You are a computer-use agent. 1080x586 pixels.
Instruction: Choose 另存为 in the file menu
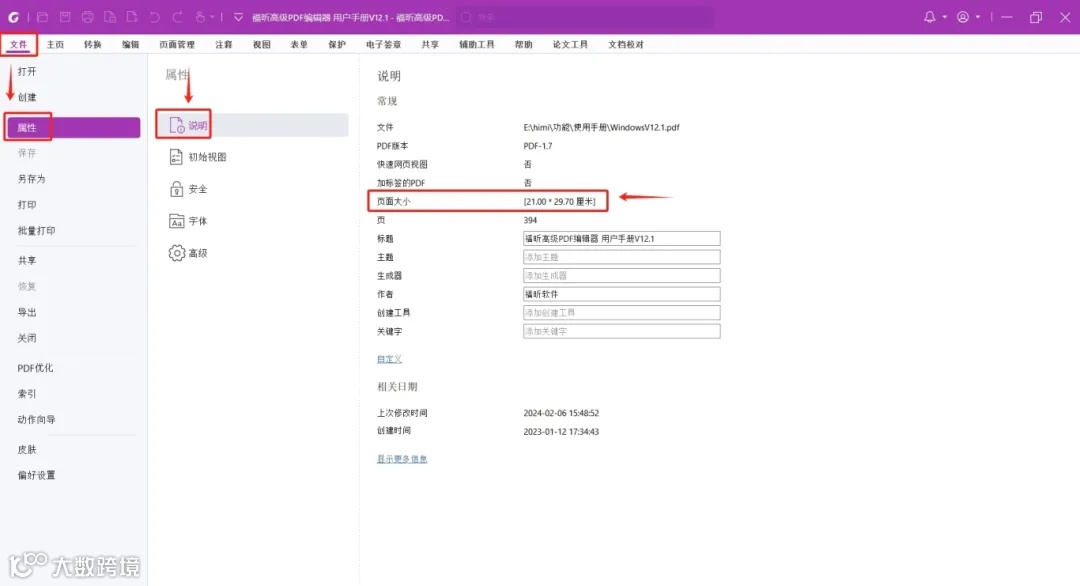click(x=31, y=179)
